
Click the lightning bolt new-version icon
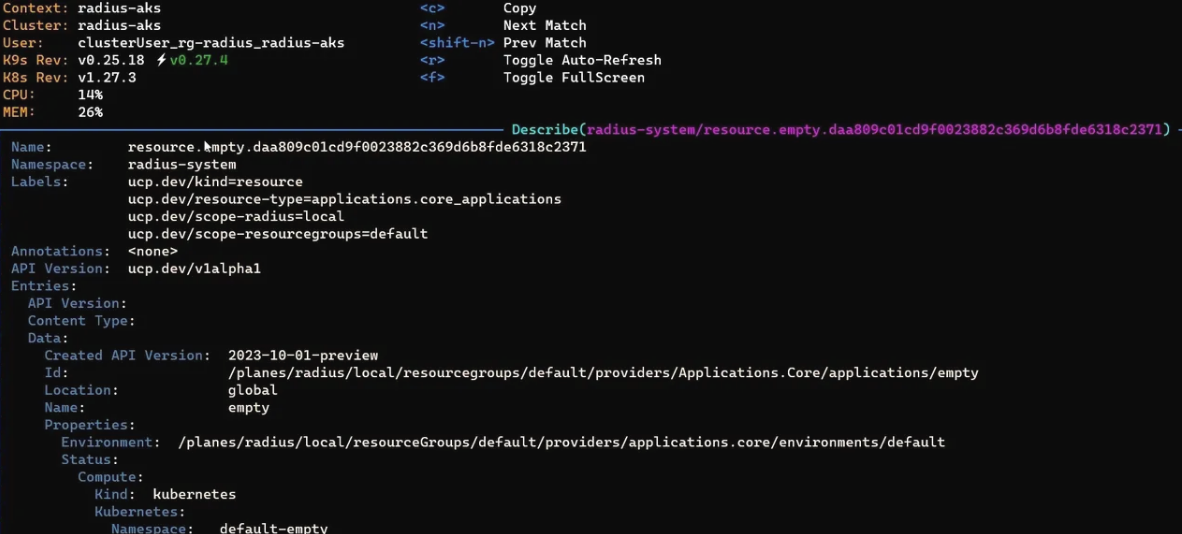click(160, 60)
